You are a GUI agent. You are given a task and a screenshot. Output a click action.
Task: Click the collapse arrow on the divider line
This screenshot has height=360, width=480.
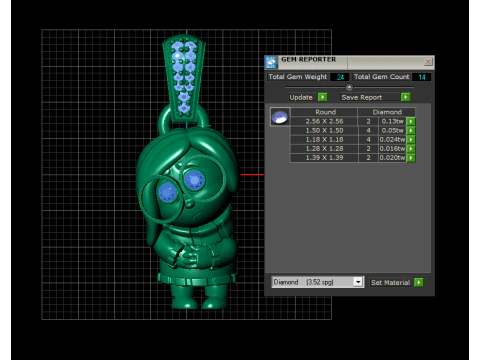click(349, 87)
